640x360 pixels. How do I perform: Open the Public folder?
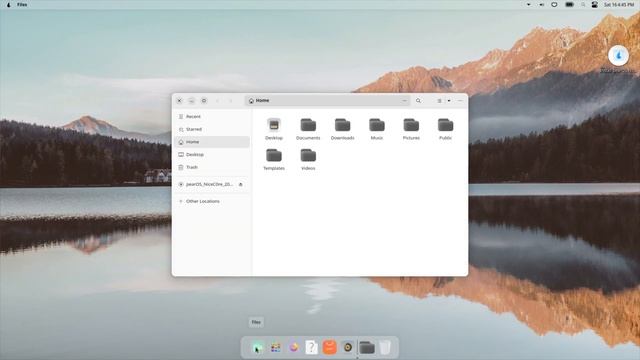[445, 129]
